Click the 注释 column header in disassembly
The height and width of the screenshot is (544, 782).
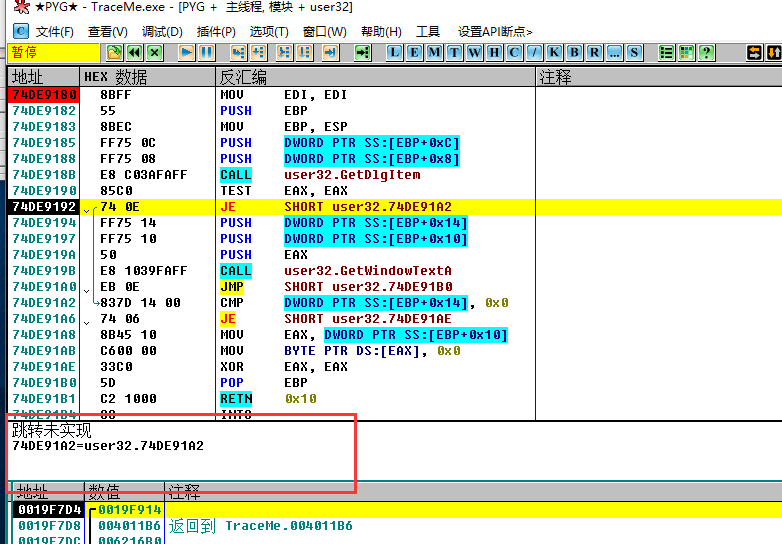(x=659, y=77)
